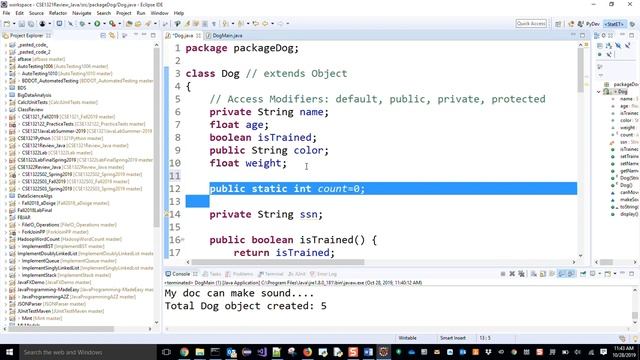Select the FBIAR project
The image size is (640, 360).
click(24, 218)
